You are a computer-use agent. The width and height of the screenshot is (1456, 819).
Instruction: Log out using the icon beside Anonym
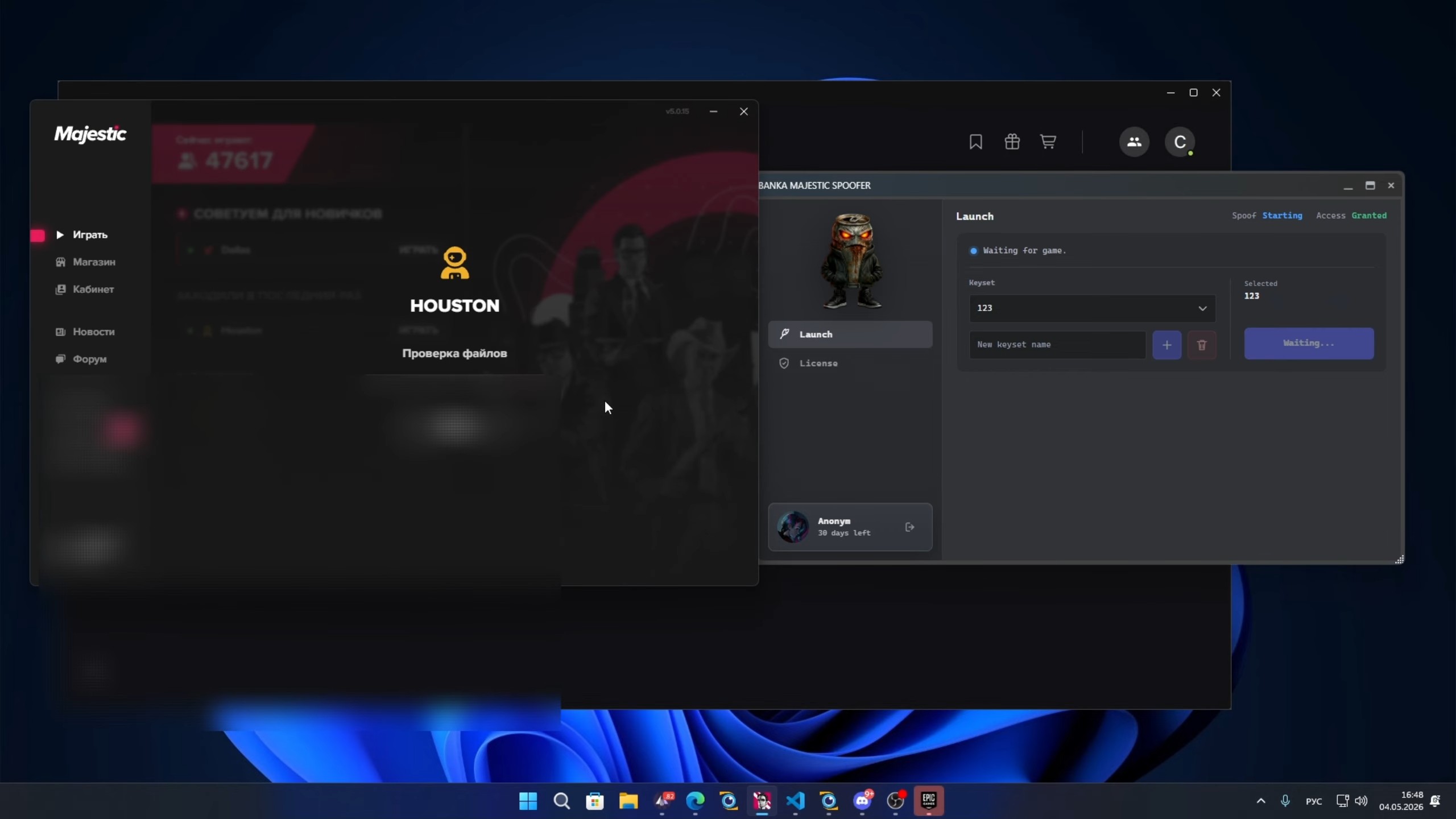910,527
